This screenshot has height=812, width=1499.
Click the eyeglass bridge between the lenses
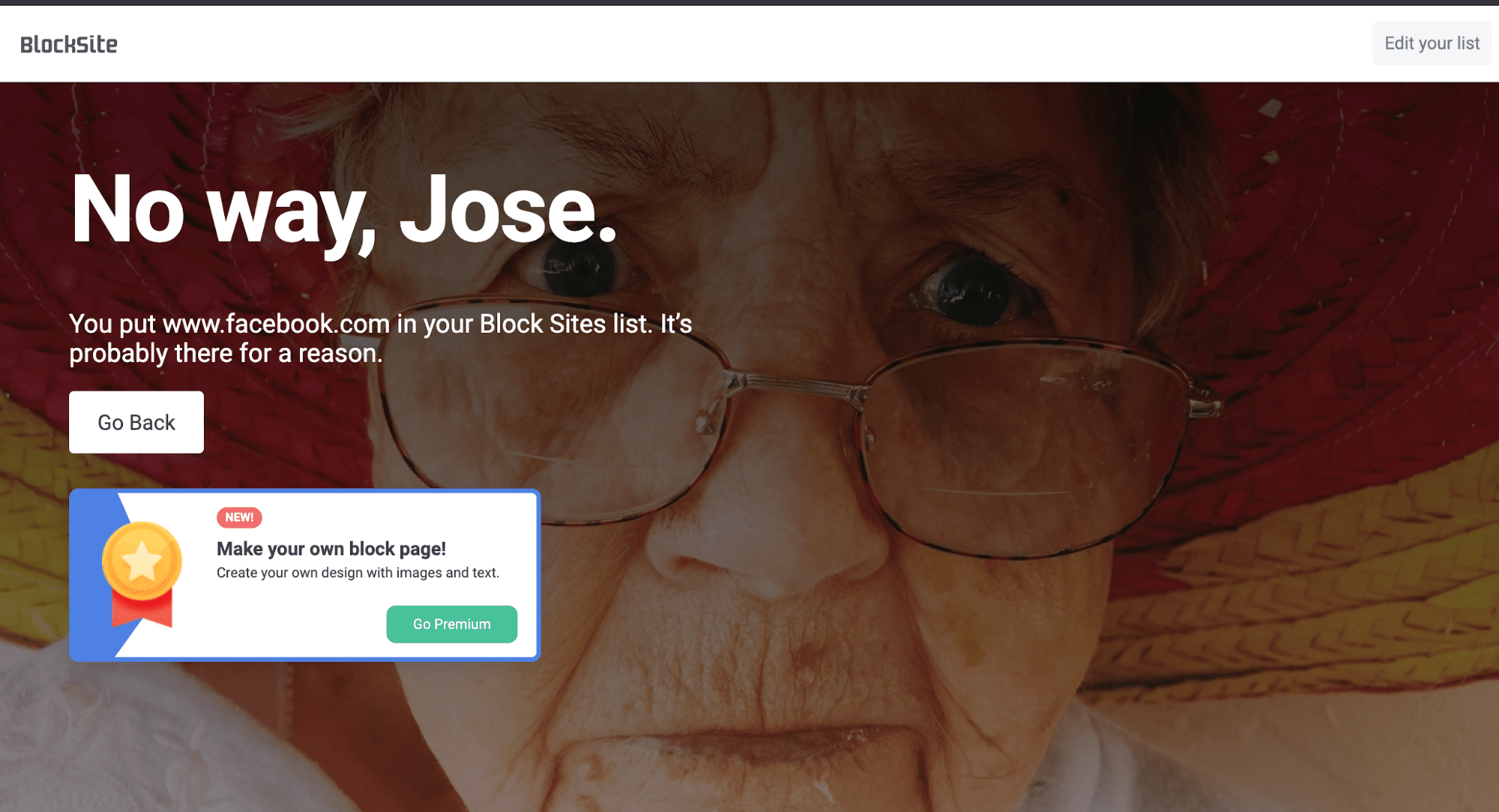tap(795, 382)
